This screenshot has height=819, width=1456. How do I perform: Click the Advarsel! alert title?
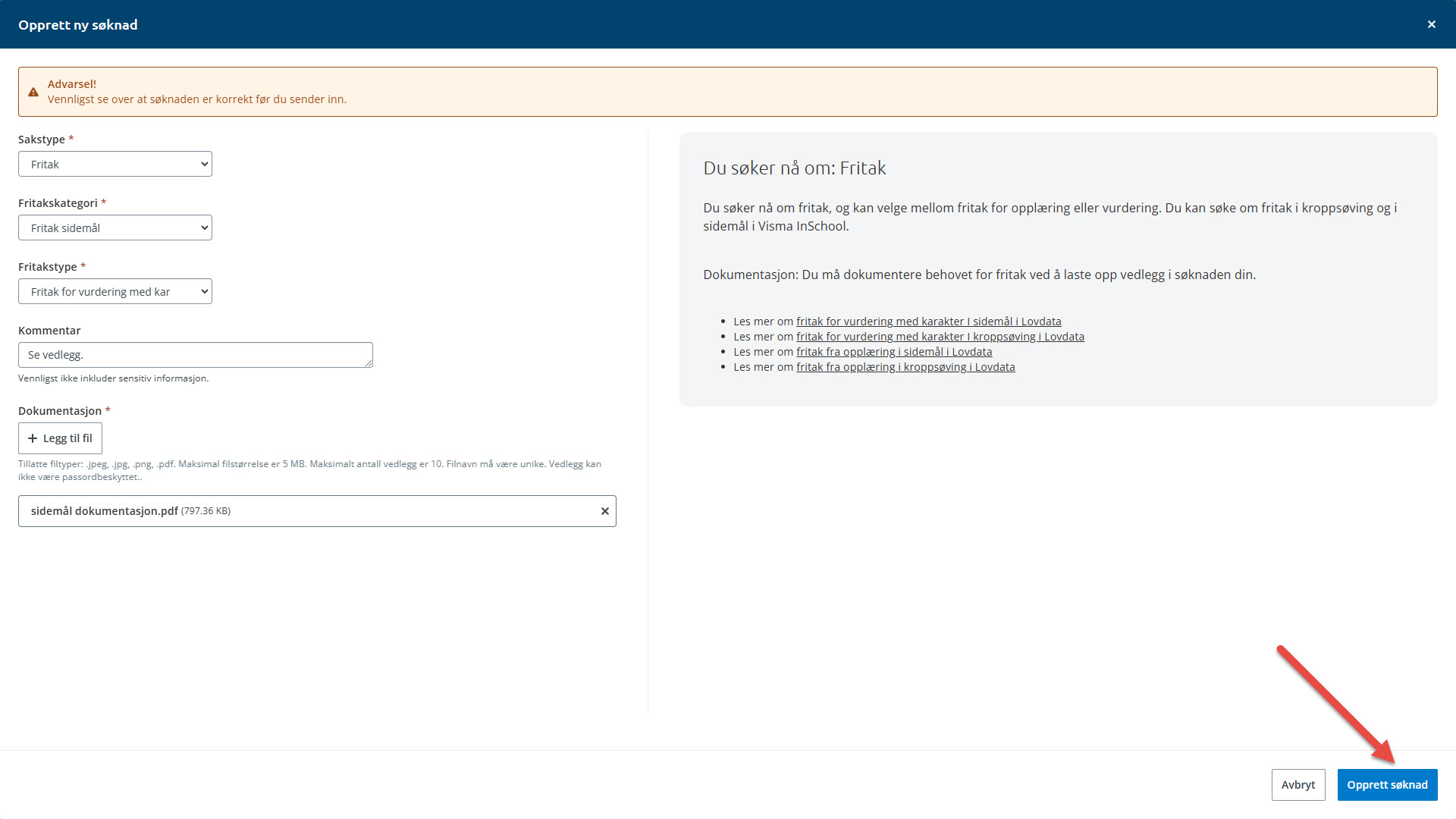point(72,84)
